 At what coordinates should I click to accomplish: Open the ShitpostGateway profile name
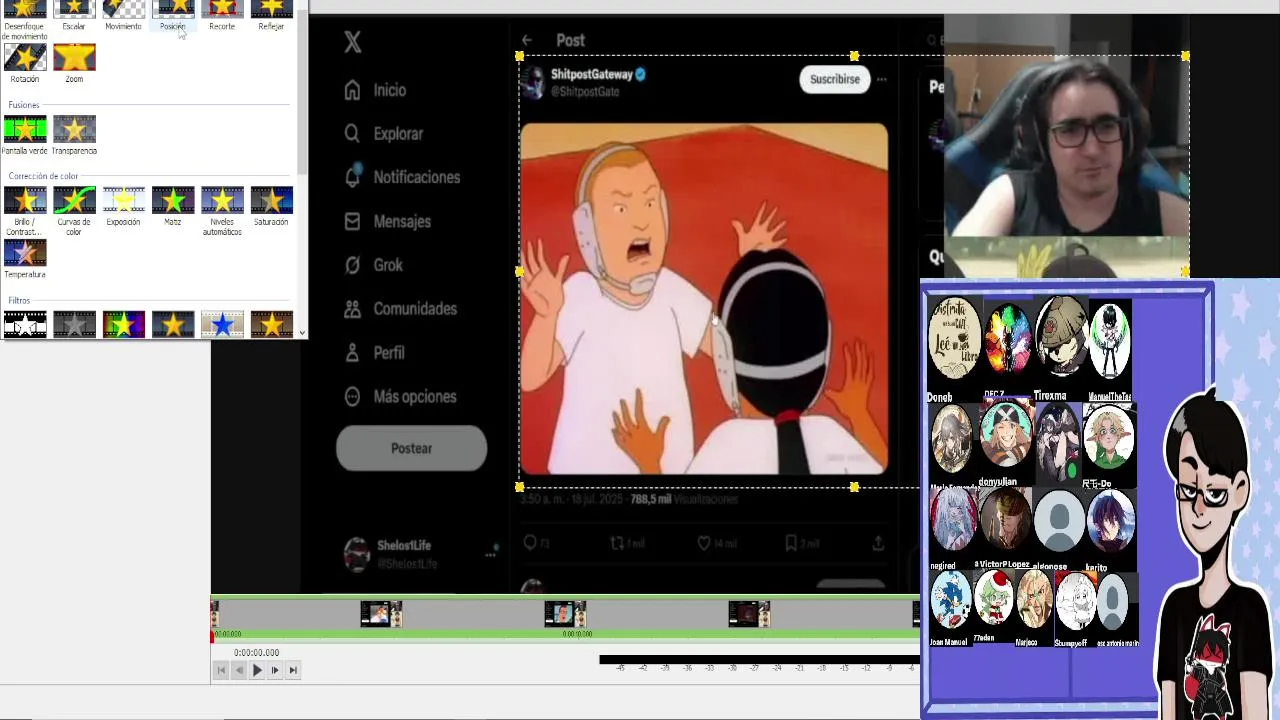point(591,75)
